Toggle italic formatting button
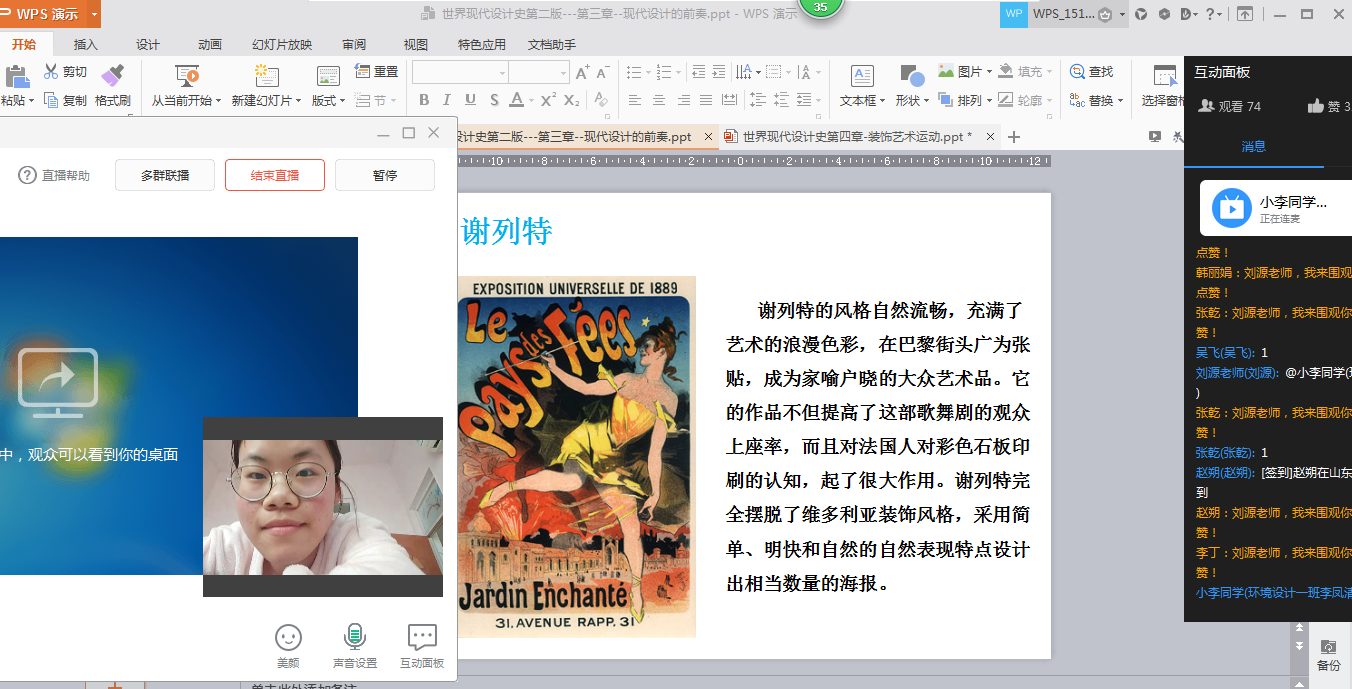1352x689 pixels. pyautogui.click(x=446, y=100)
